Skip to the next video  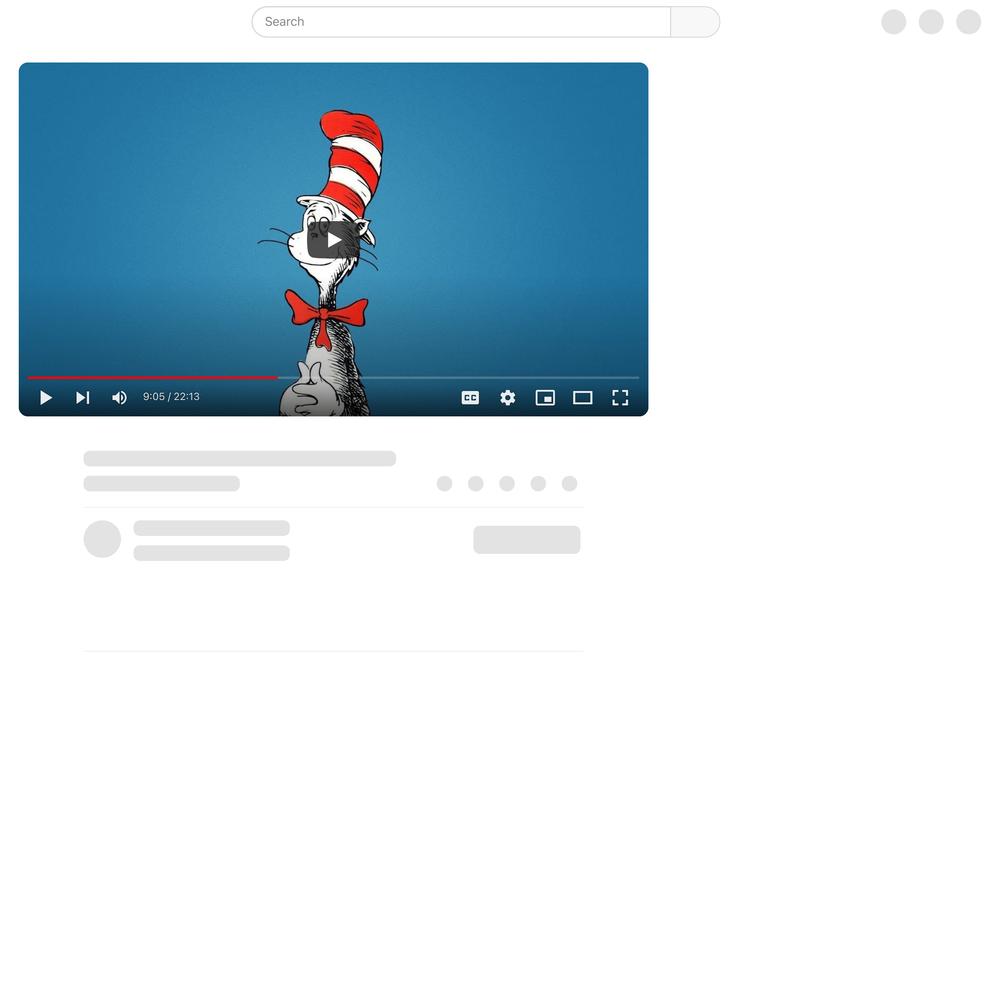click(83, 398)
